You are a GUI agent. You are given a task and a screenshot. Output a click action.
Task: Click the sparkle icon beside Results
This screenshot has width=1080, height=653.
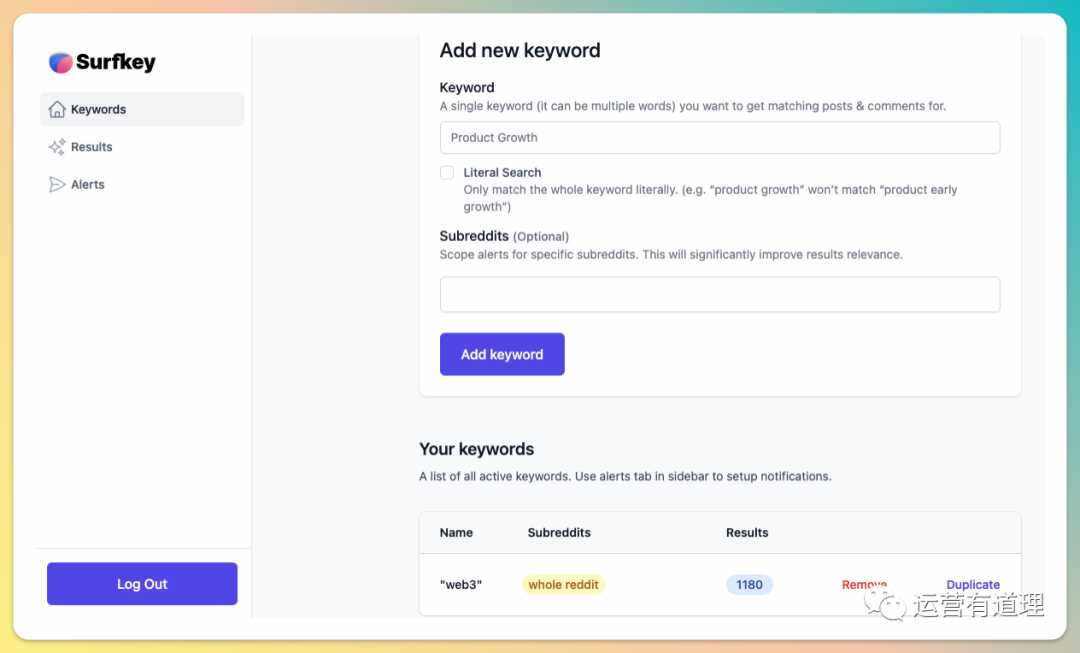[57, 147]
